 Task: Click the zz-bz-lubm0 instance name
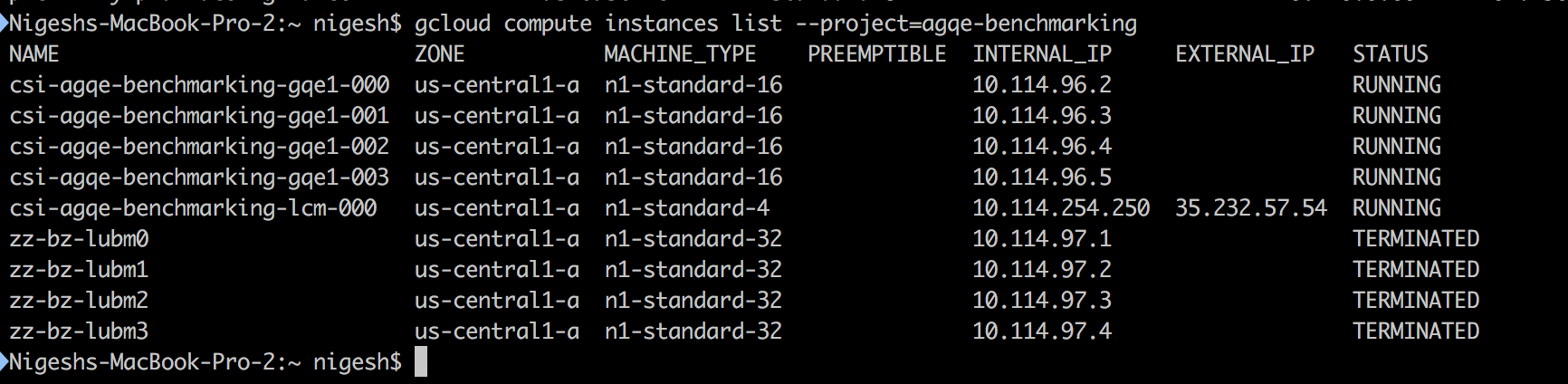pos(79,239)
